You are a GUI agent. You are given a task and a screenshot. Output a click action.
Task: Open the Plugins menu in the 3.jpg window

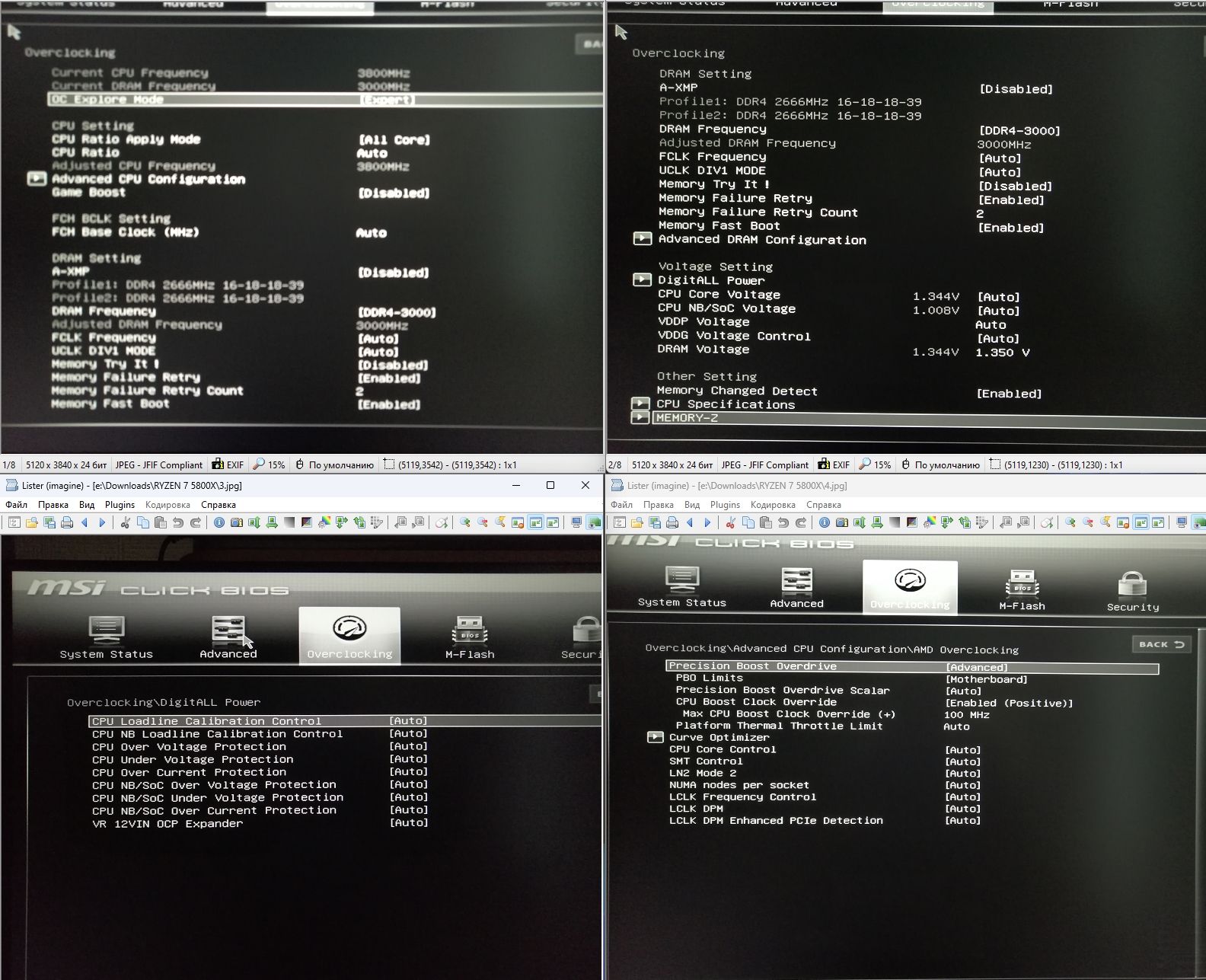click(x=120, y=505)
